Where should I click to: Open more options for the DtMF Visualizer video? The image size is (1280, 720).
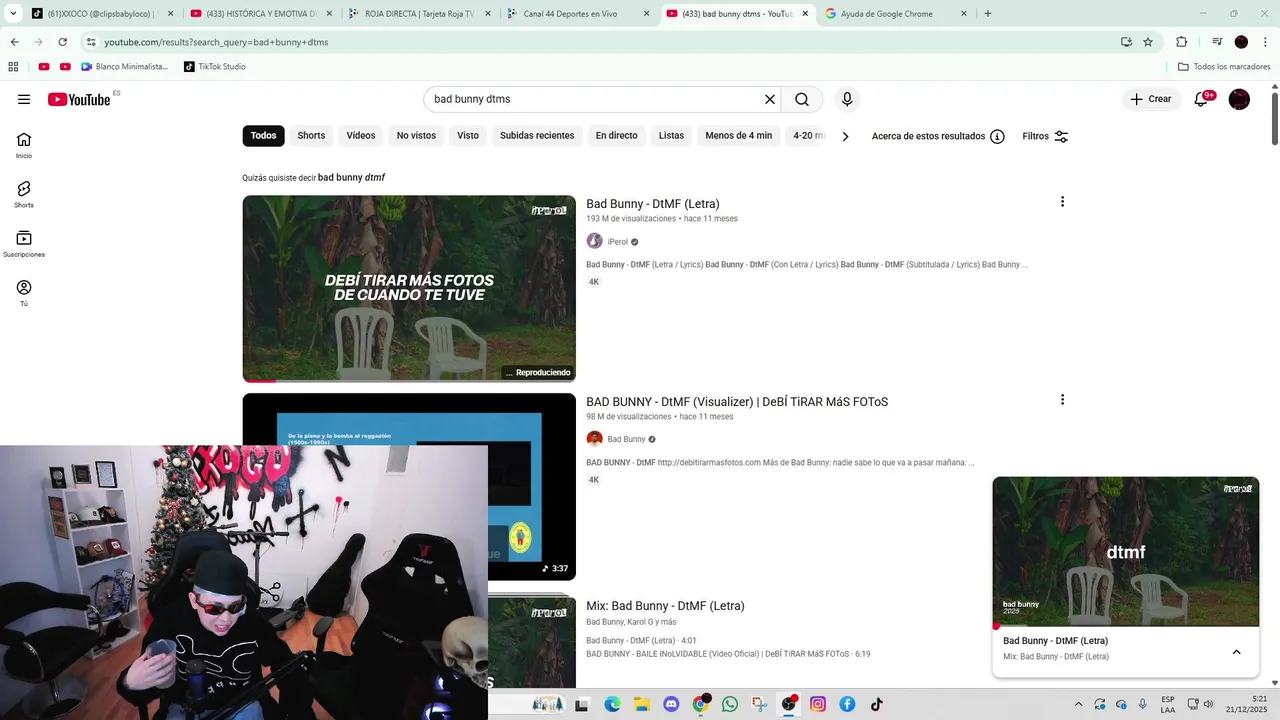pos(1062,400)
